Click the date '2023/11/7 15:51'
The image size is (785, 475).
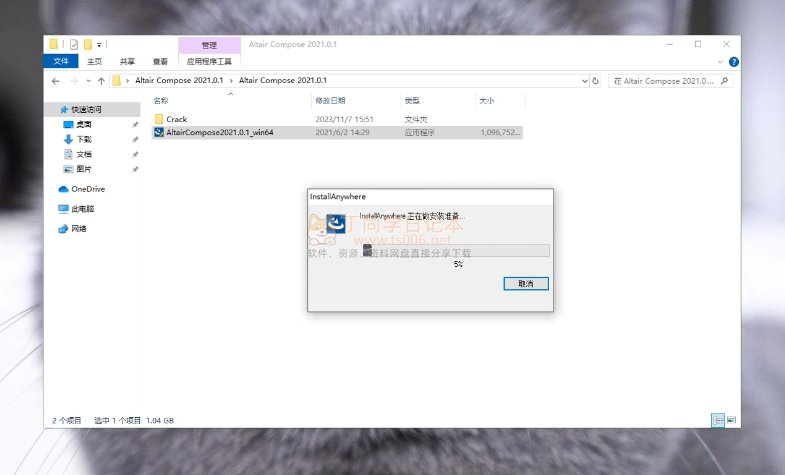click(344, 119)
